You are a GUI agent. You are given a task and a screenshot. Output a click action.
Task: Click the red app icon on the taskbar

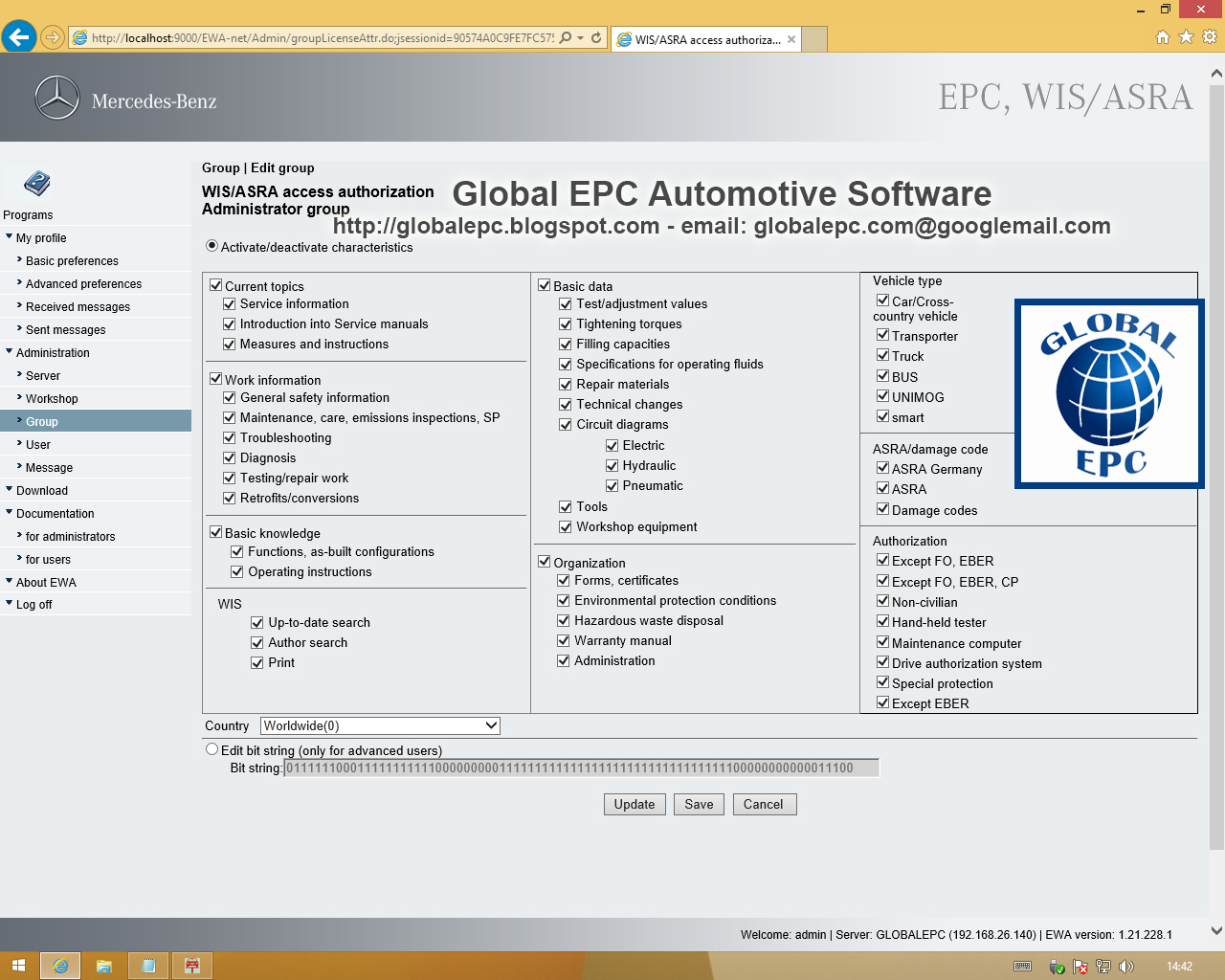[x=192, y=966]
